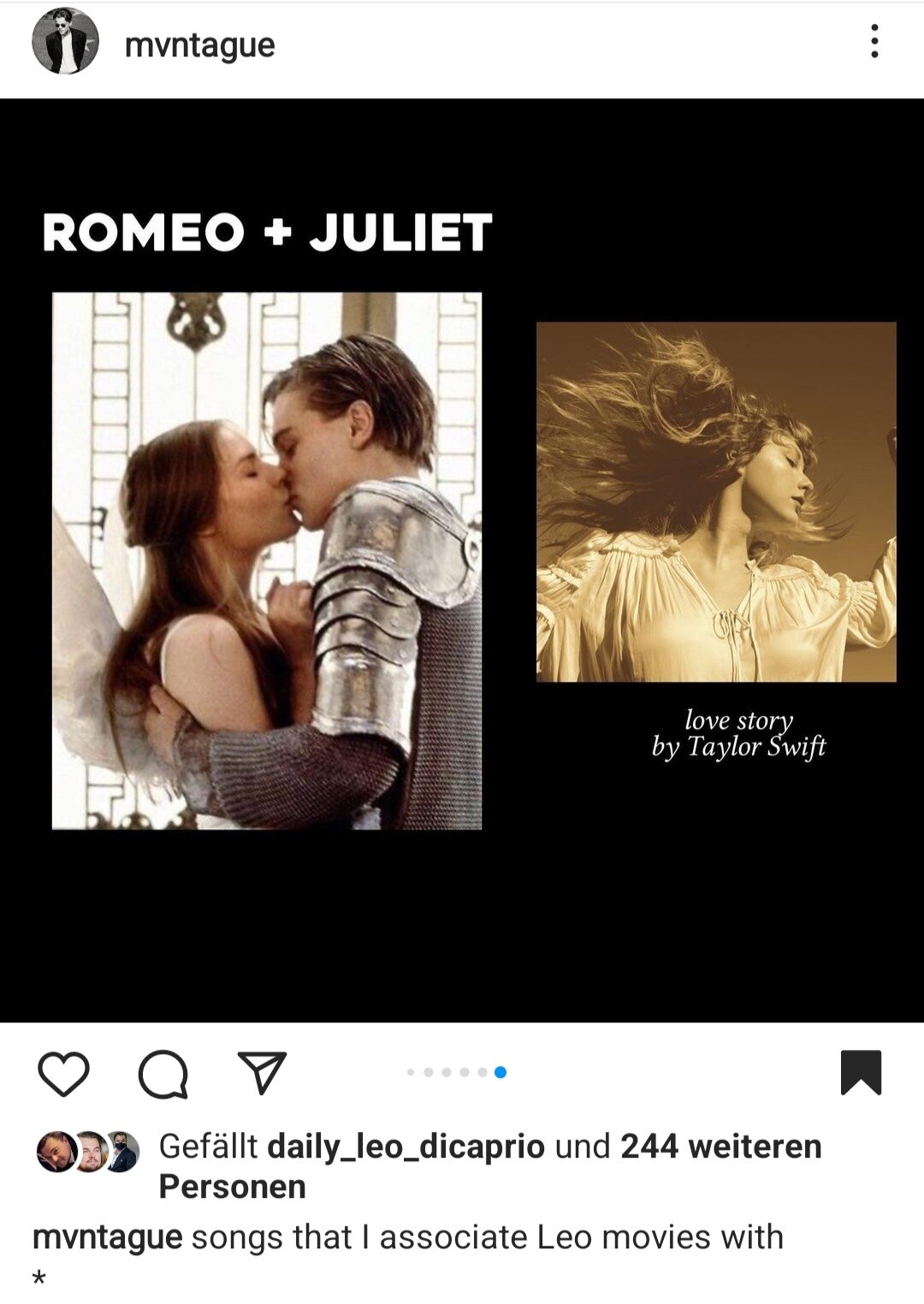Like the post with the heart icon

[64, 1075]
